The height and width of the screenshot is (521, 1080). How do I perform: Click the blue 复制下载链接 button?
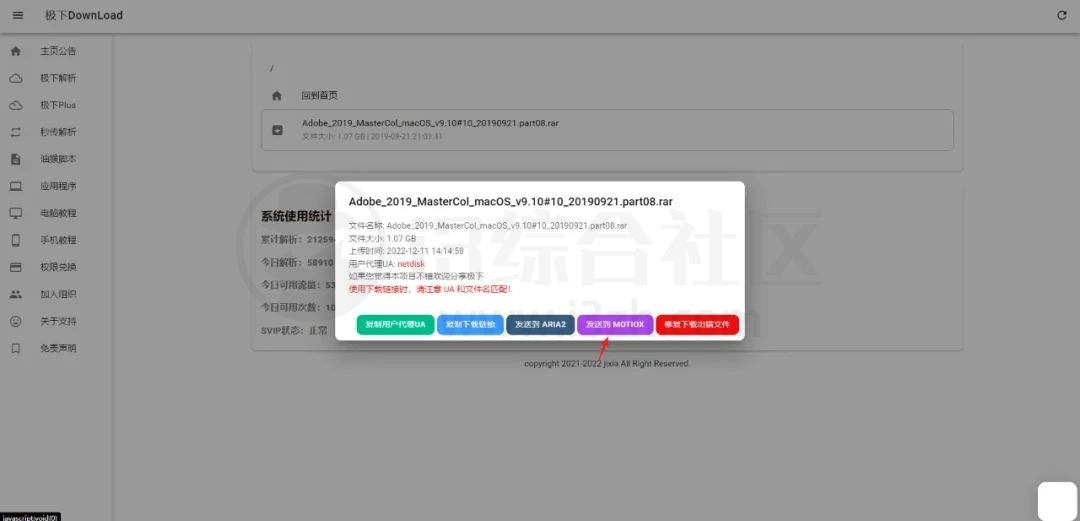click(x=470, y=325)
